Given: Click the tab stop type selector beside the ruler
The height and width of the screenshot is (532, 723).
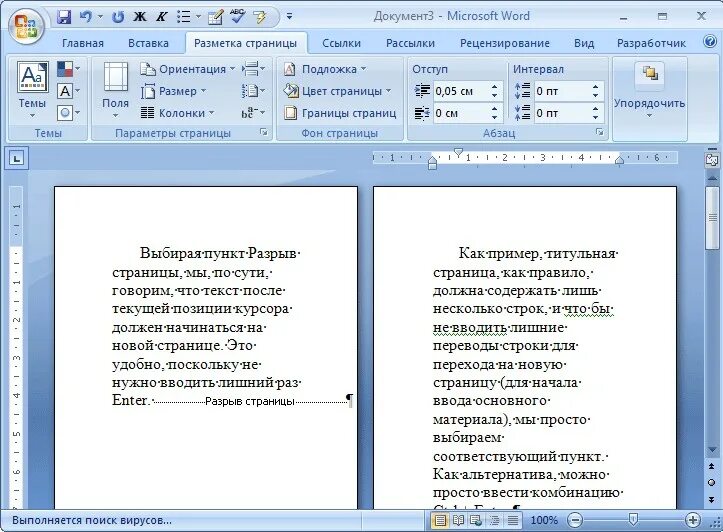Looking at the screenshot, I should (x=17, y=159).
